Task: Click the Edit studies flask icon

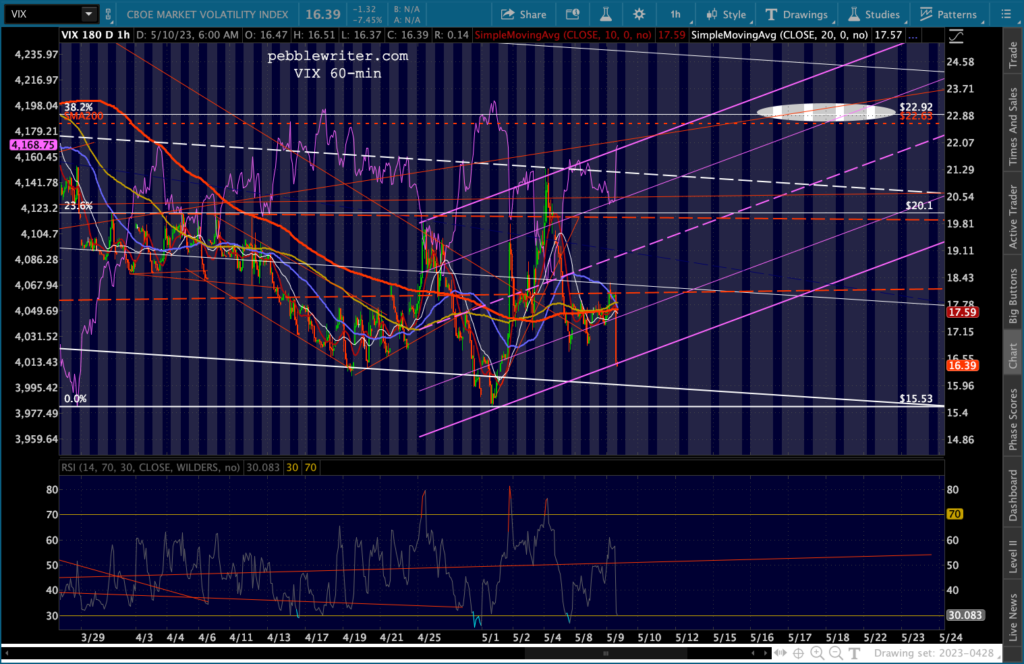Action: pos(604,15)
